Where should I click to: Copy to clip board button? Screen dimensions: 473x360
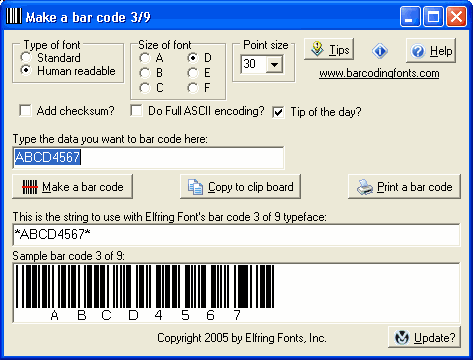point(240,187)
